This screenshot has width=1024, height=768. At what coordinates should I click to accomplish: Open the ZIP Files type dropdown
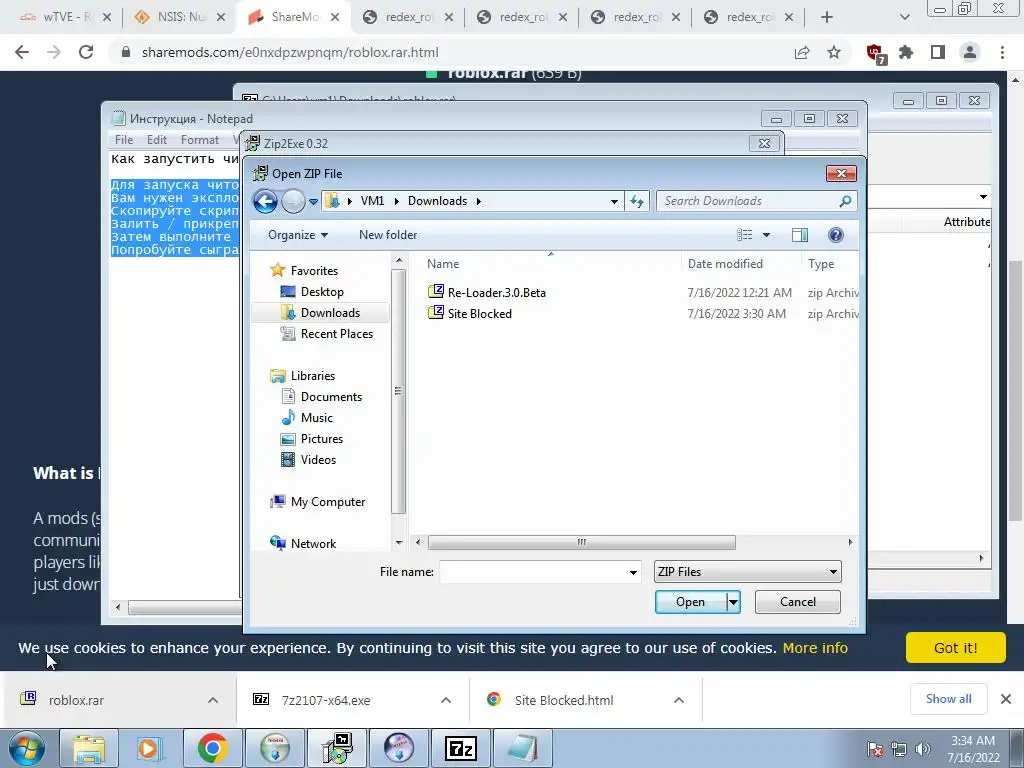[747, 572]
